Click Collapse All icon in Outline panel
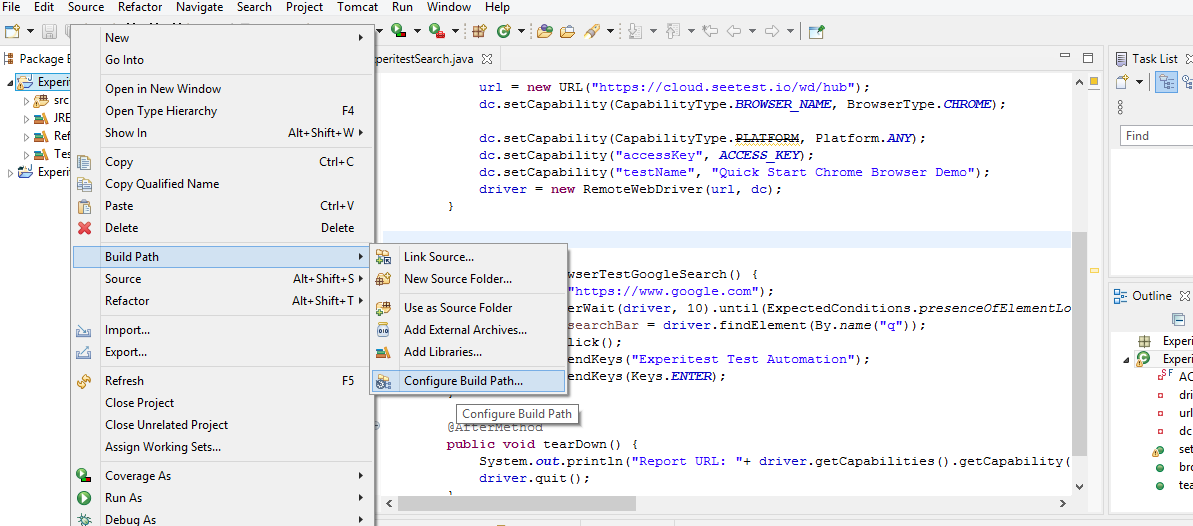This screenshot has height=526, width=1193. pos(1178,319)
